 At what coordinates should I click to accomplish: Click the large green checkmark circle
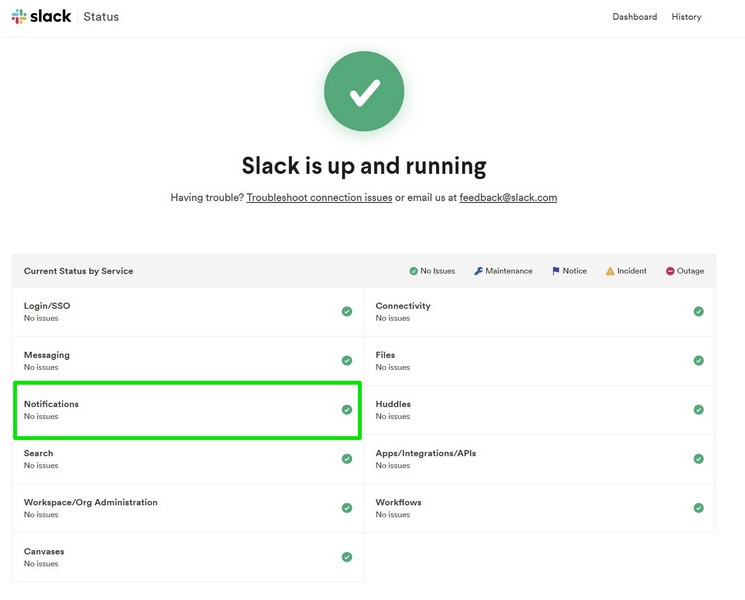point(364,92)
